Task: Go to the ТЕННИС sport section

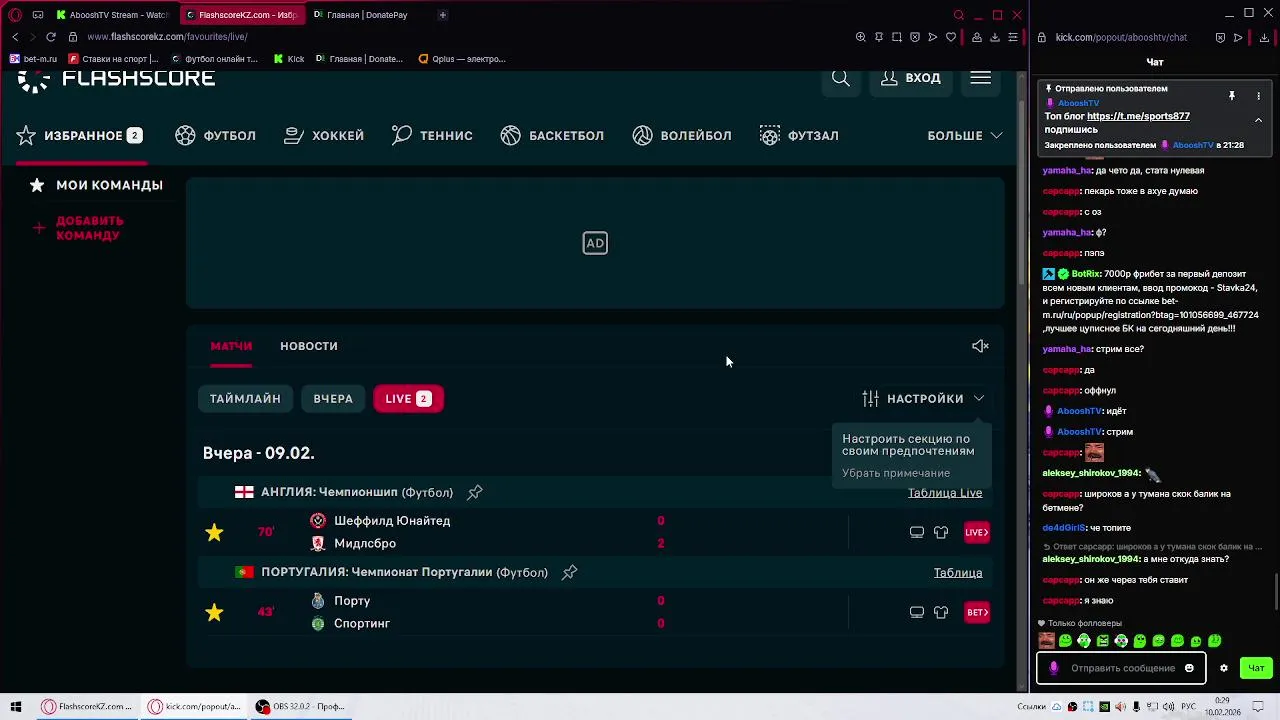Action: [432, 135]
